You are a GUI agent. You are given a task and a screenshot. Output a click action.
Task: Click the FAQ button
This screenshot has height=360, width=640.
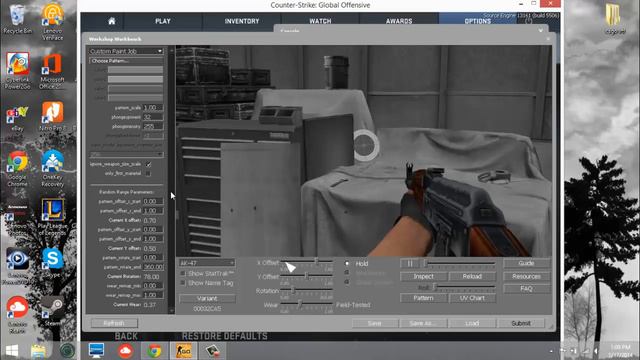coord(527,289)
